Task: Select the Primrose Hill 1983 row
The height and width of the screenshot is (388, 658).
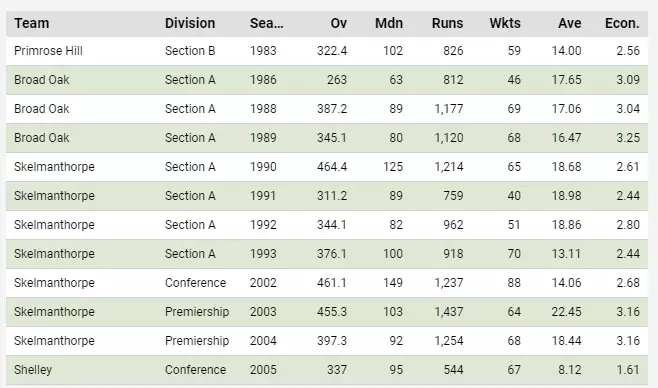Action: click(327, 51)
